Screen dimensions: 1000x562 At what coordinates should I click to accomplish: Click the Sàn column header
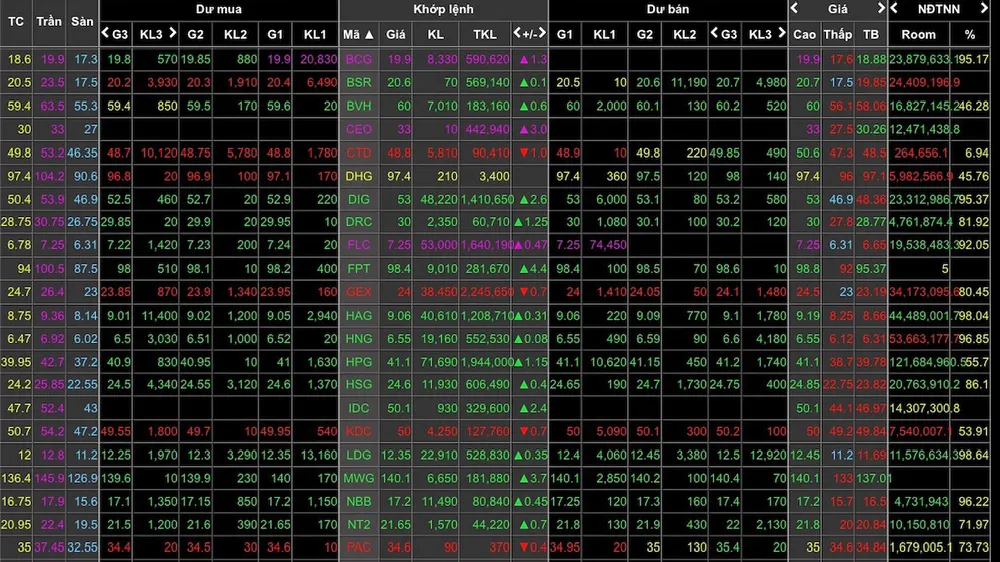tap(82, 22)
